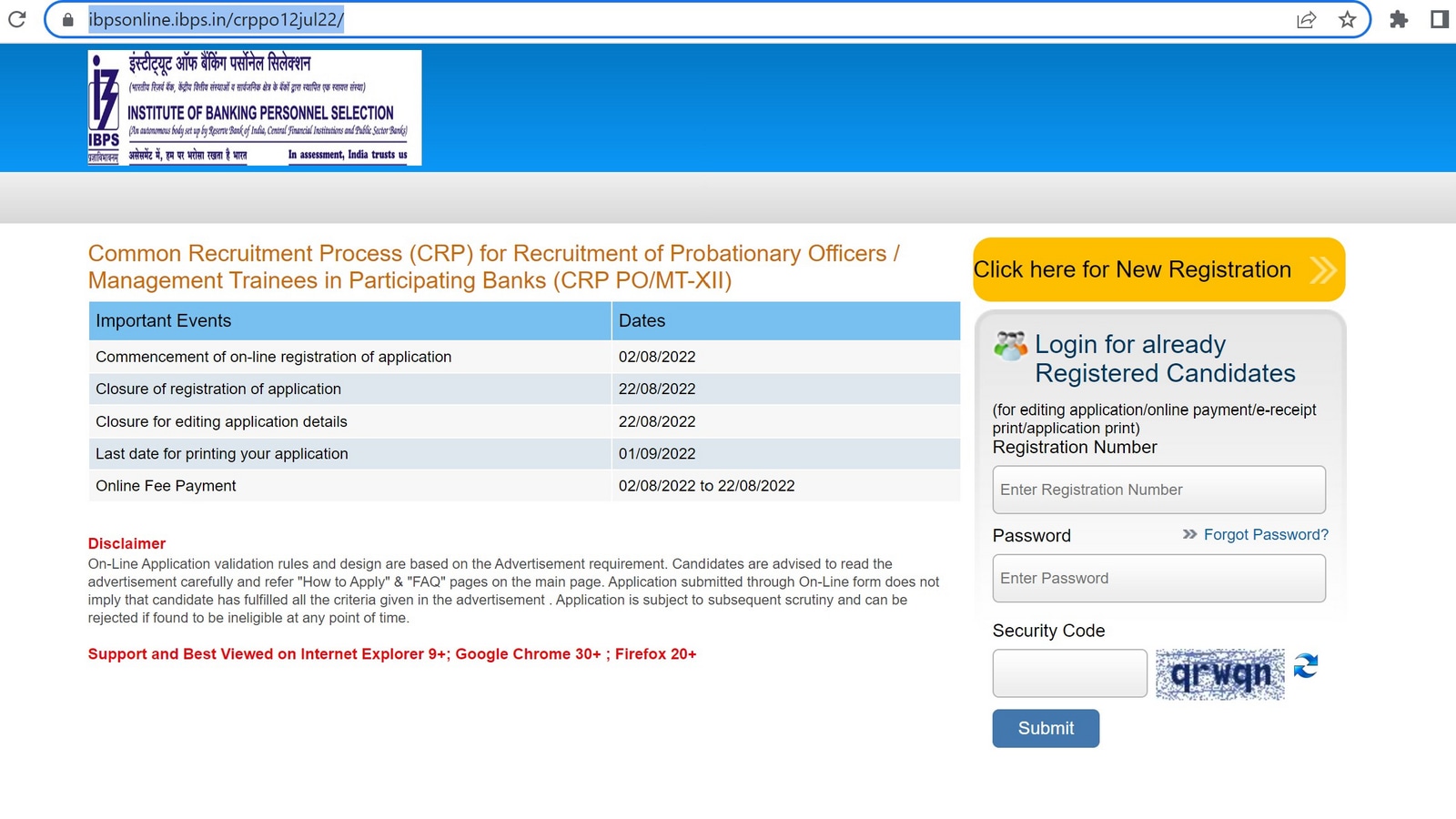The width and height of the screenshot is (1456, 819).
Task: Toggle the browser side panel icon
Action: point(1440,19)
